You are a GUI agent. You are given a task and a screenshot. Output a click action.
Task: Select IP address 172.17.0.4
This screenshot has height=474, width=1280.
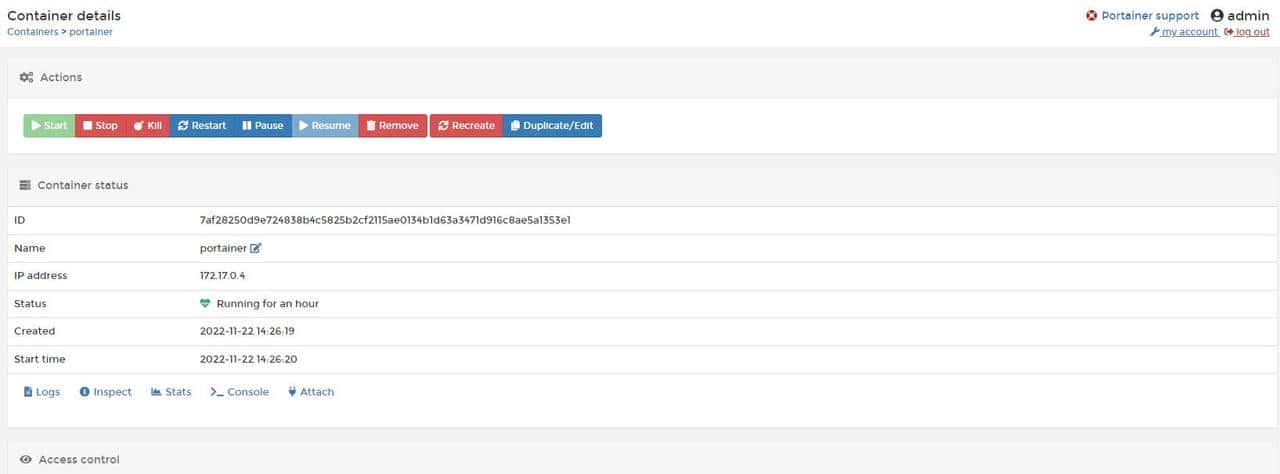(x=223, y=275)
